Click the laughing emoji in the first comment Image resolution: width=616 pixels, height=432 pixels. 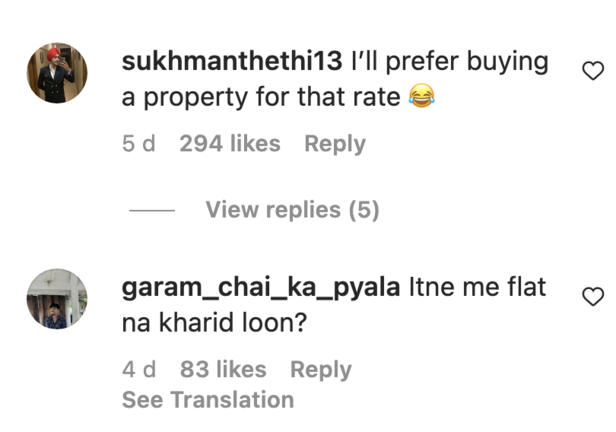click(x=422, y=98)
